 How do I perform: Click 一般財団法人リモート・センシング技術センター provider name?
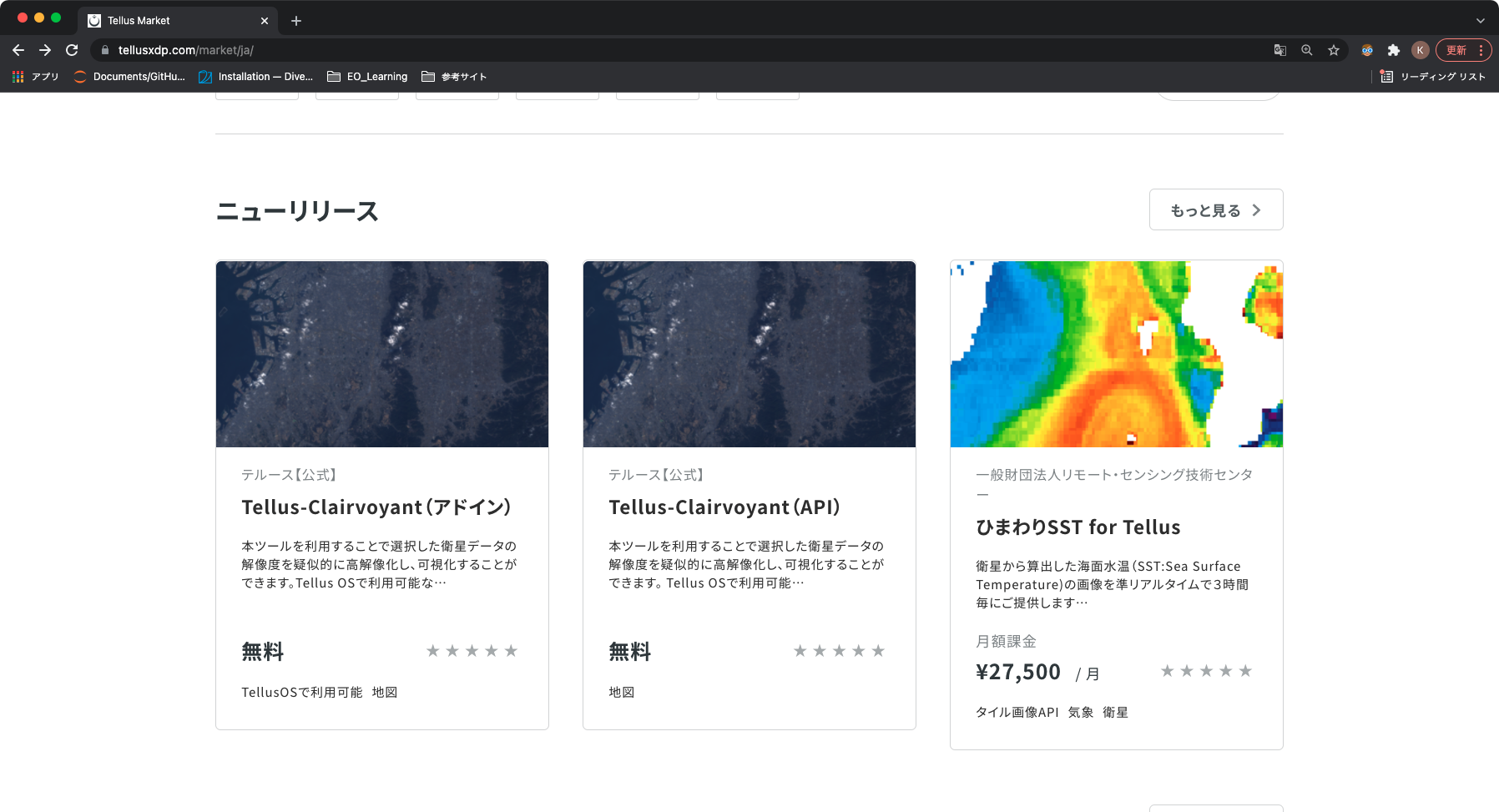(1114, 484)
